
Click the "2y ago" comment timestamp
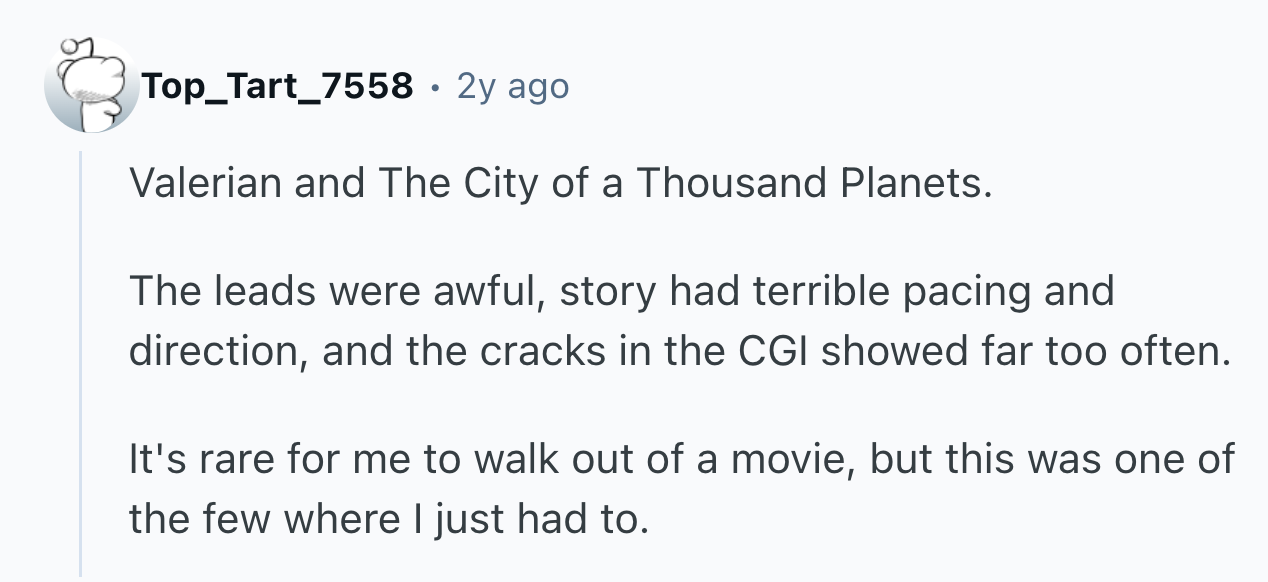tap(513, 87)
